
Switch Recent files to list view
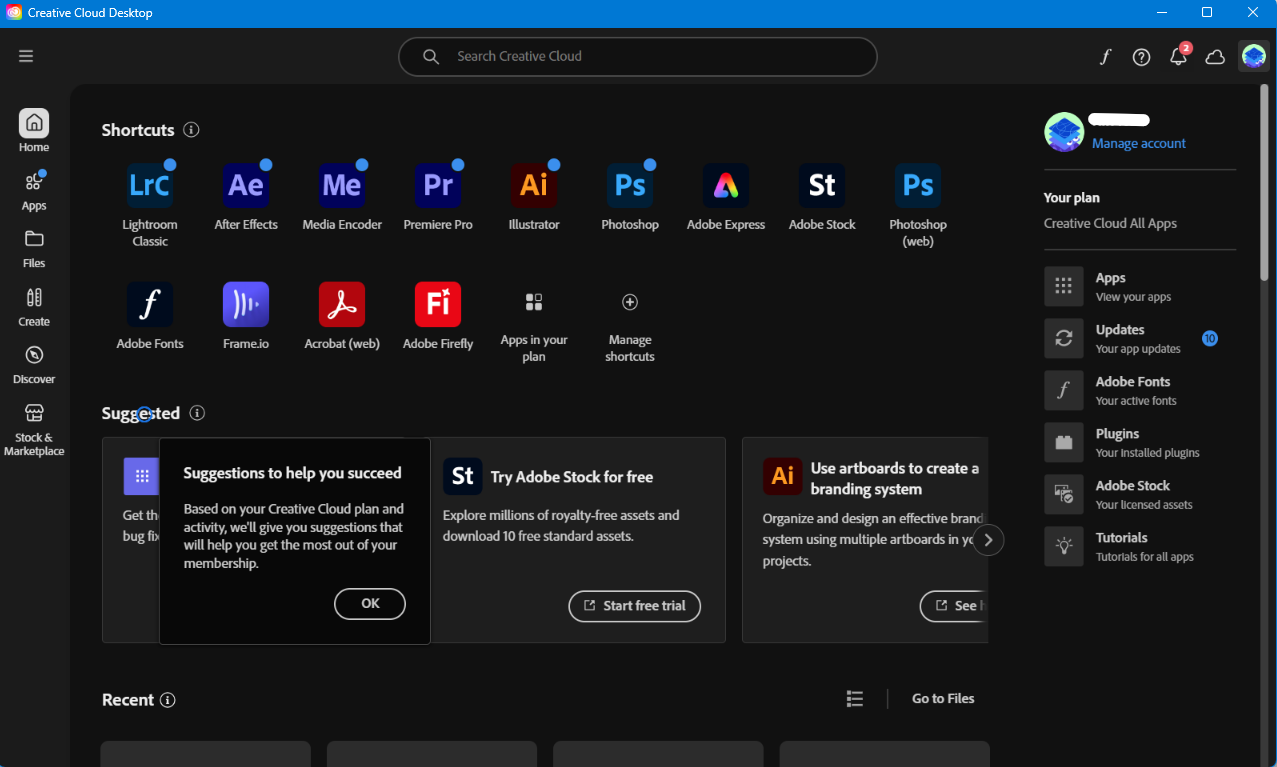point(855,699)
